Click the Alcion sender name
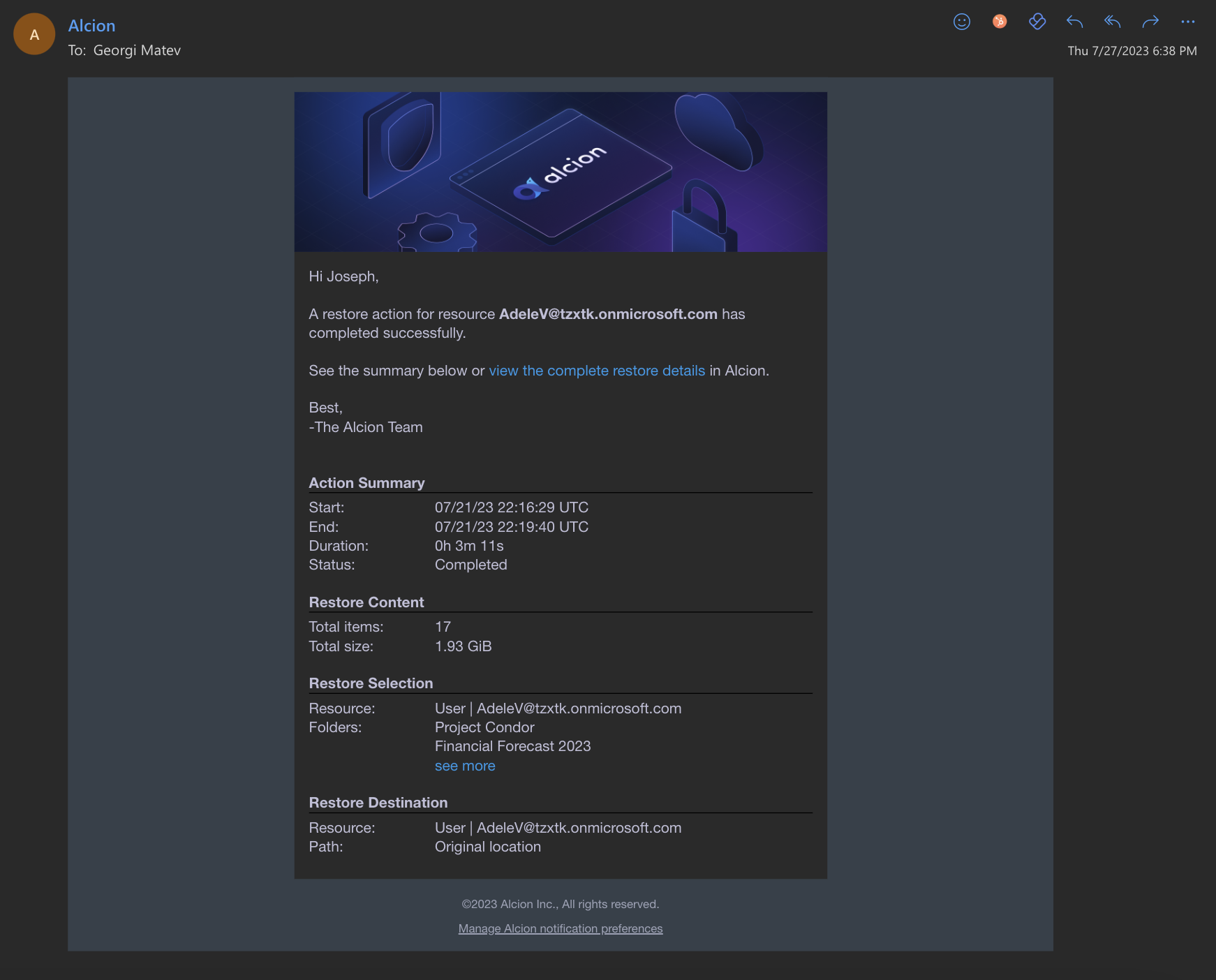The height and width of the screenshot is (980, 1216). tap(91, 26)
